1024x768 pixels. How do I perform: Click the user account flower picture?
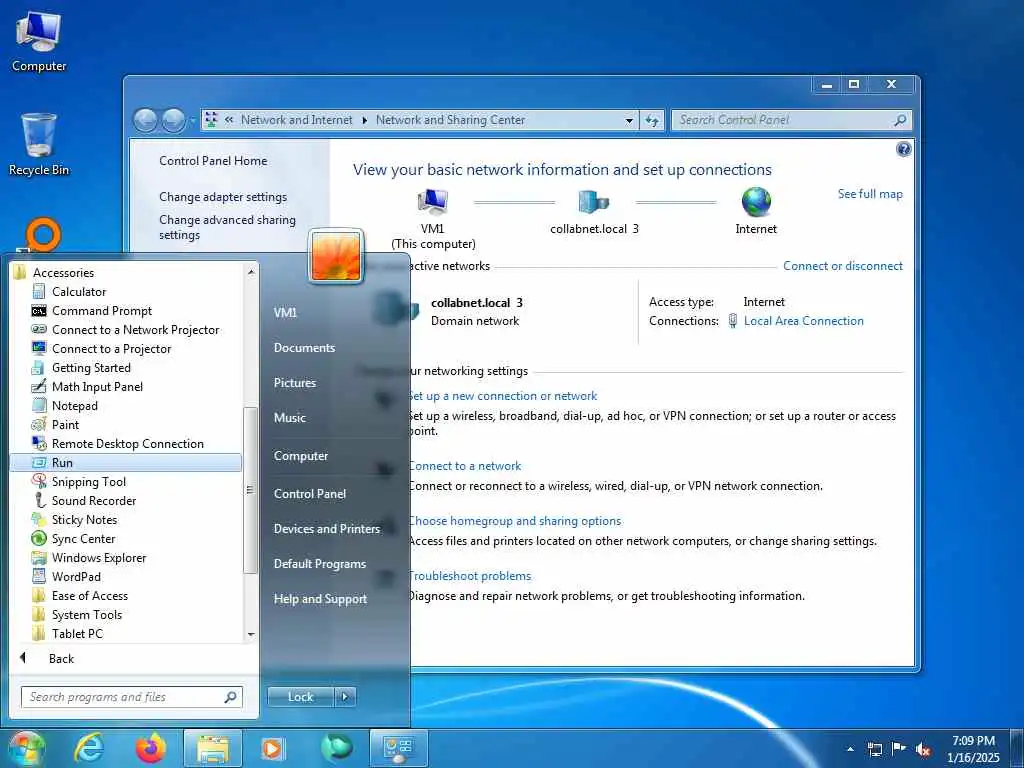coord(336,256)
